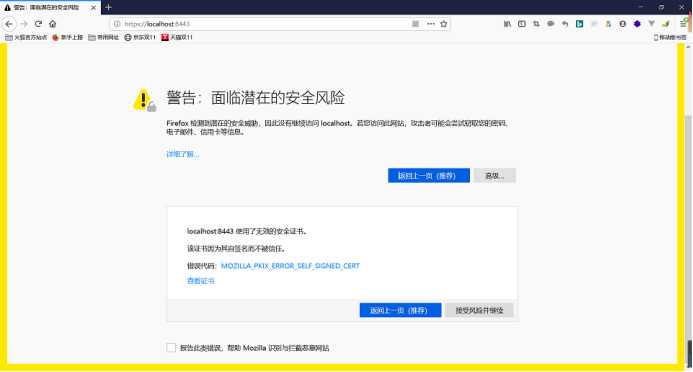Click lower blue 返回上一页 (推荐) button in panel

(400, 310)
